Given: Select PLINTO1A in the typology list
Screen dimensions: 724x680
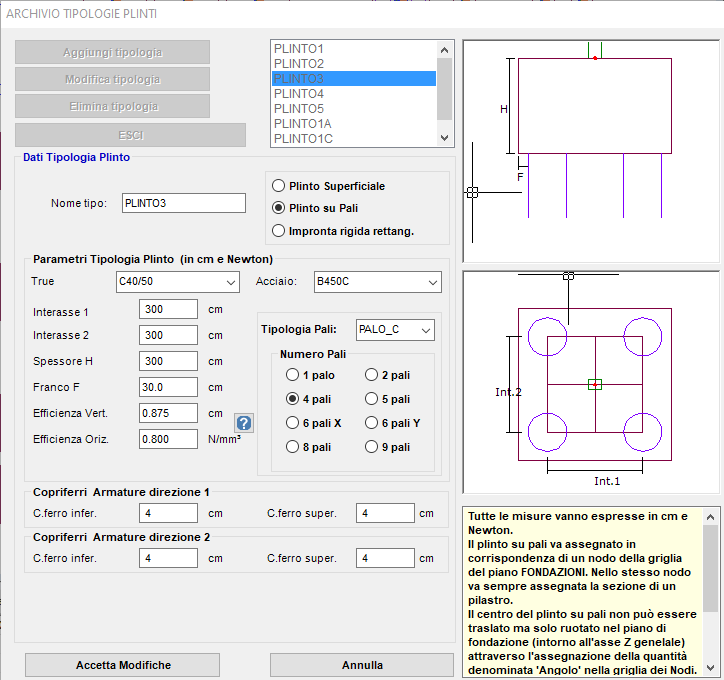Looking at the screenshot, I should (x=354, y=124).
